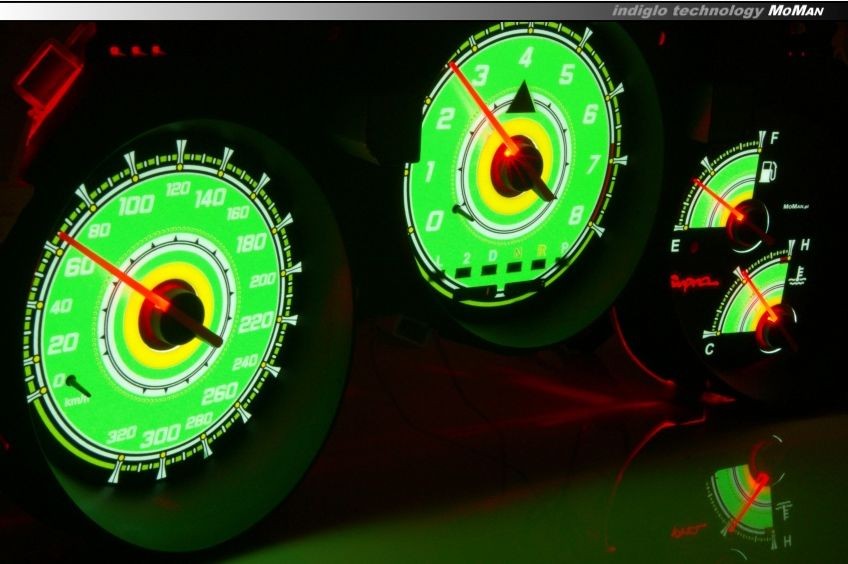848x564 pixels.
Task: Click the E empty mark on fuel gauge
Action: (676, 245)
